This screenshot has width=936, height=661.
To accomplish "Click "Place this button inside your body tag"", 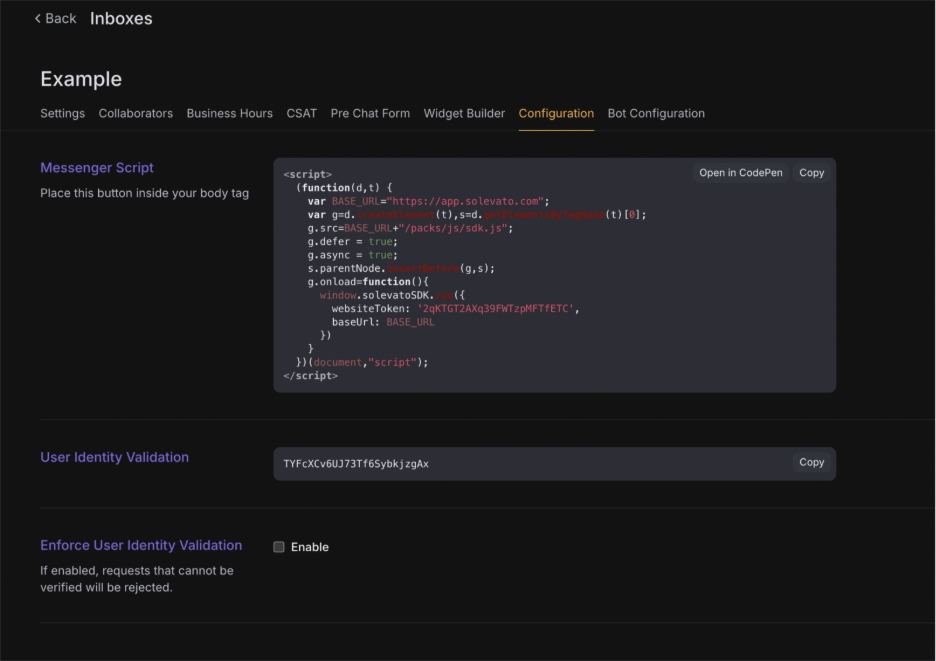I will coord(144,193).
